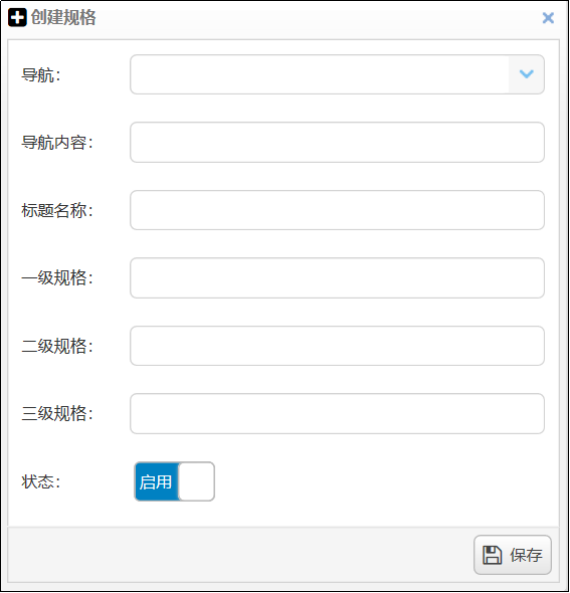Focus the 导航内容 input field
This screenshot has width=570, height=593.
[337, 142]
